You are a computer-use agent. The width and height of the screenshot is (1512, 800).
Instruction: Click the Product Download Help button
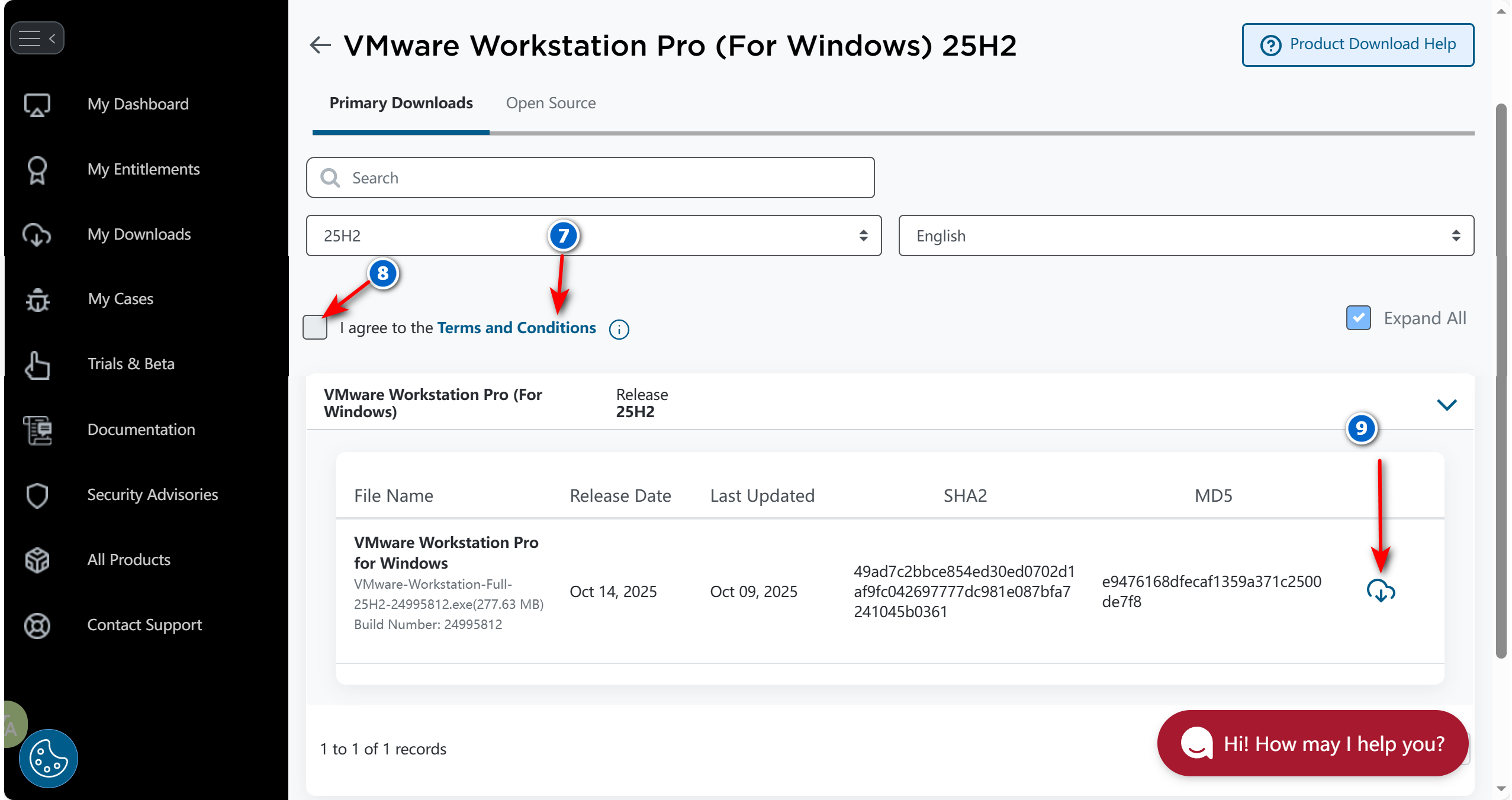[x=1357, y=44]
